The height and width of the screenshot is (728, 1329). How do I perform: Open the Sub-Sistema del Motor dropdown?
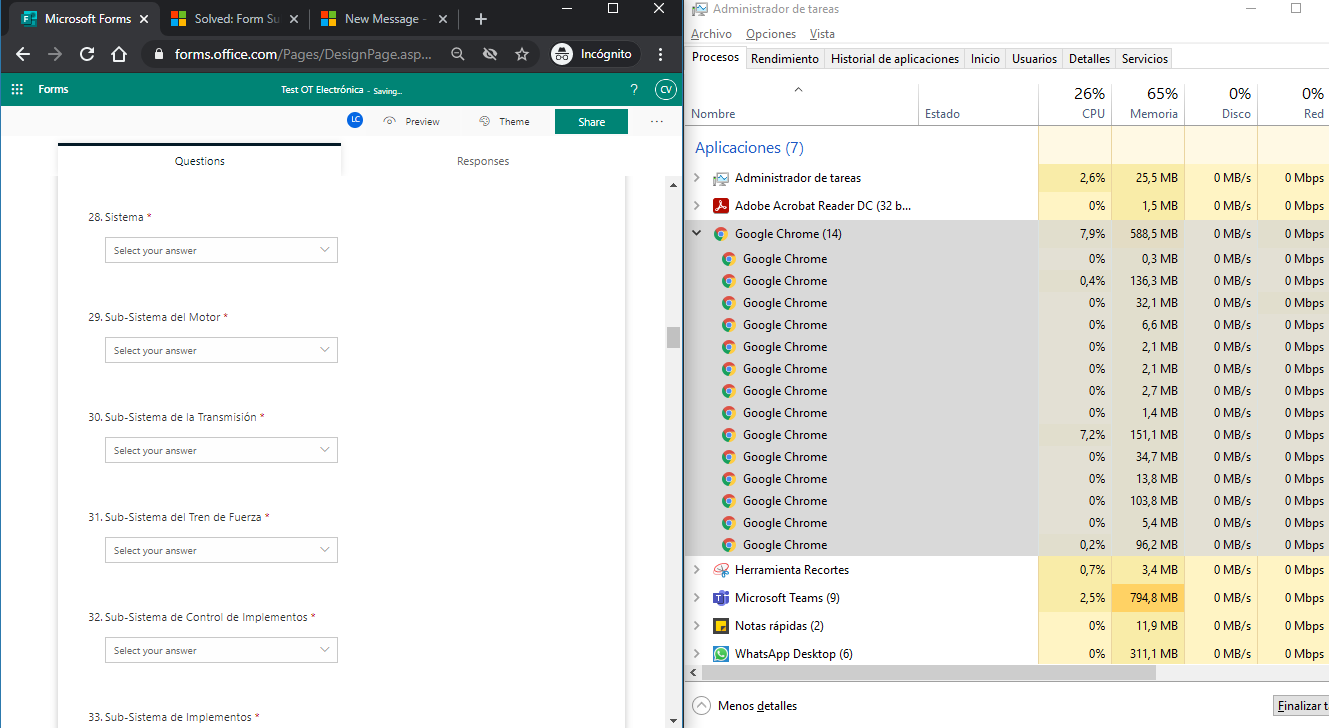point(221,350)
